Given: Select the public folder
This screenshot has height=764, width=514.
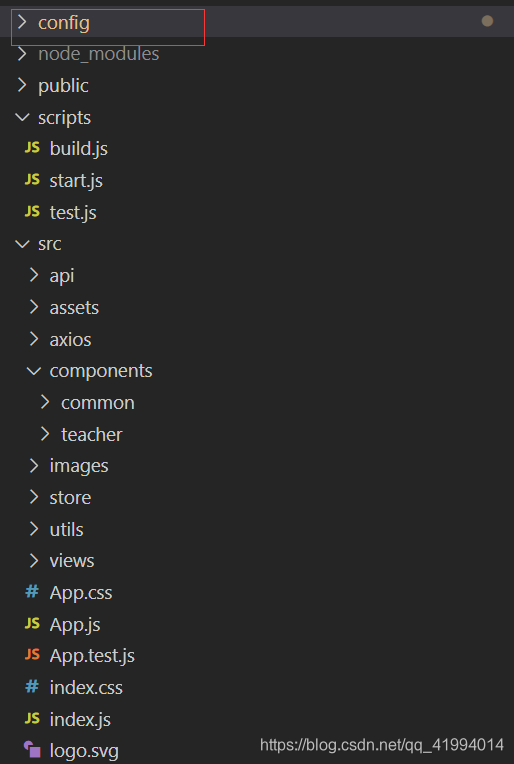Looking at the screenshot, I should [x=63, y=86].
